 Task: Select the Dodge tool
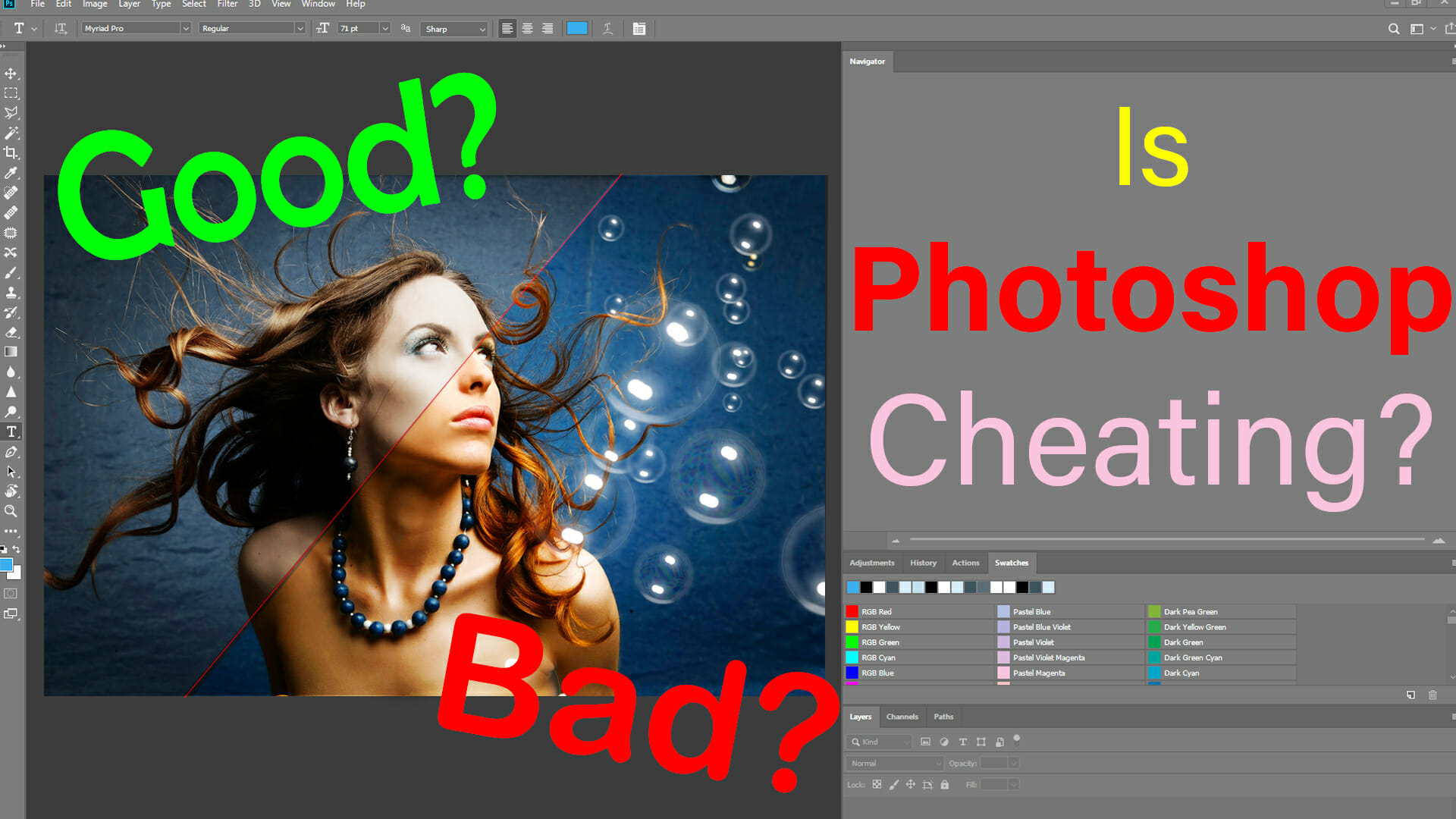pos(11,412)
